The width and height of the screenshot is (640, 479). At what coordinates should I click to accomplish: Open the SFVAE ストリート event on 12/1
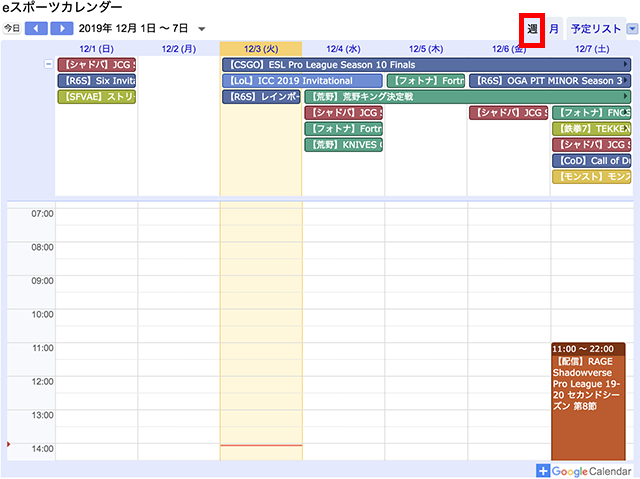97,97
